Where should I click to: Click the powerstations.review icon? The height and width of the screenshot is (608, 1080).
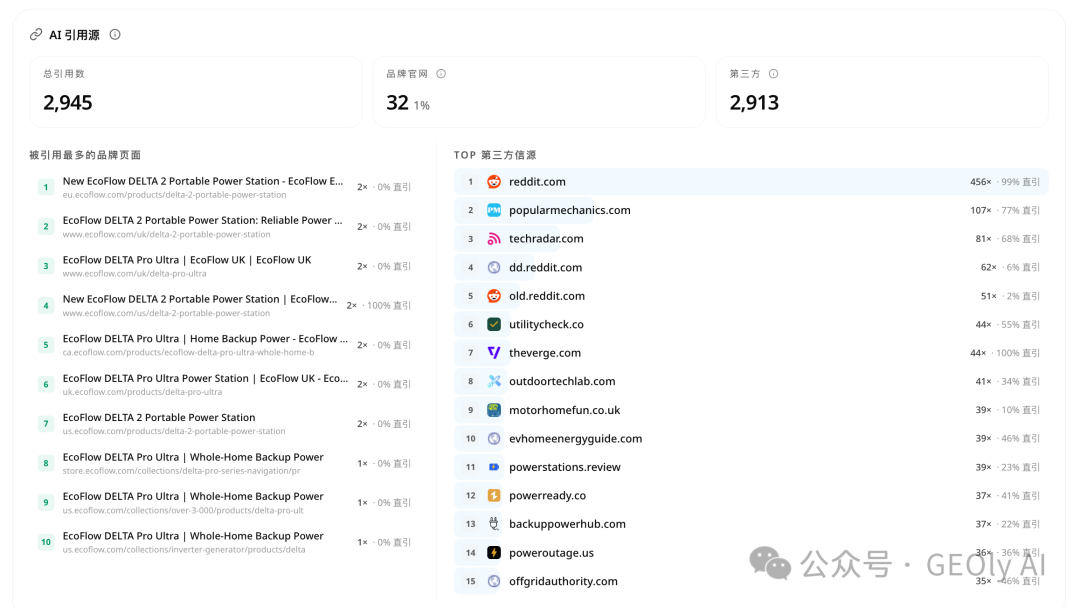coord(494,467)
